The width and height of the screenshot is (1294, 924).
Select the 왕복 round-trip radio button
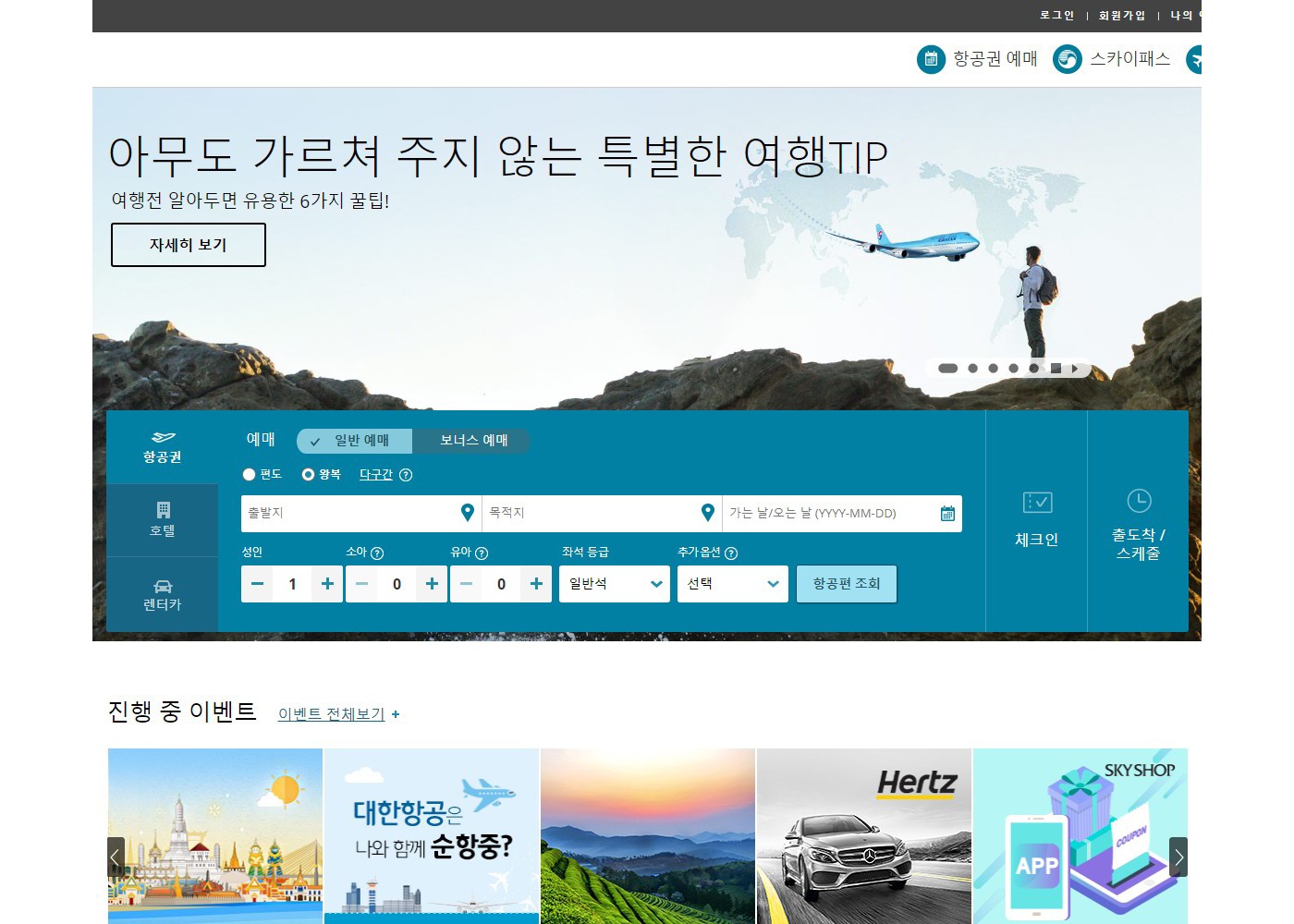pyautogui.click(x=308, y=475)
